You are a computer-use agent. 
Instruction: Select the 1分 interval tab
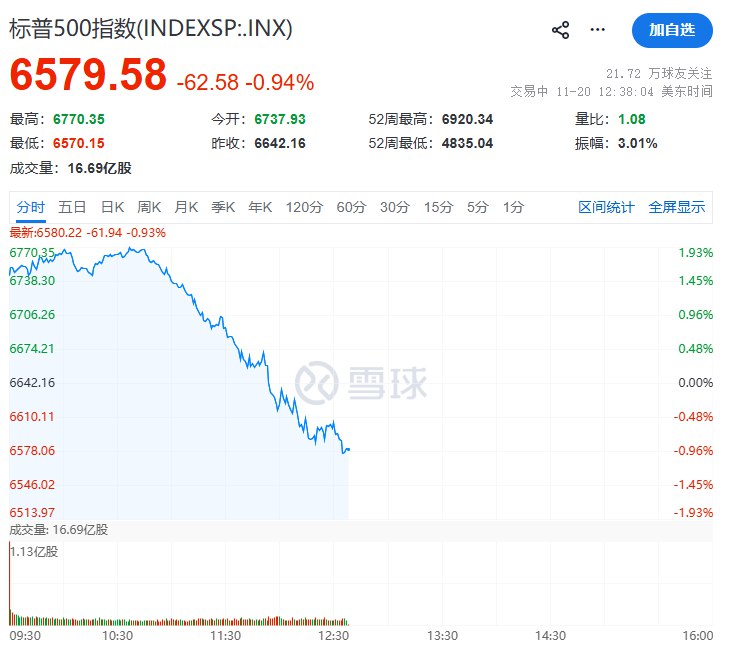coord(514,207)
